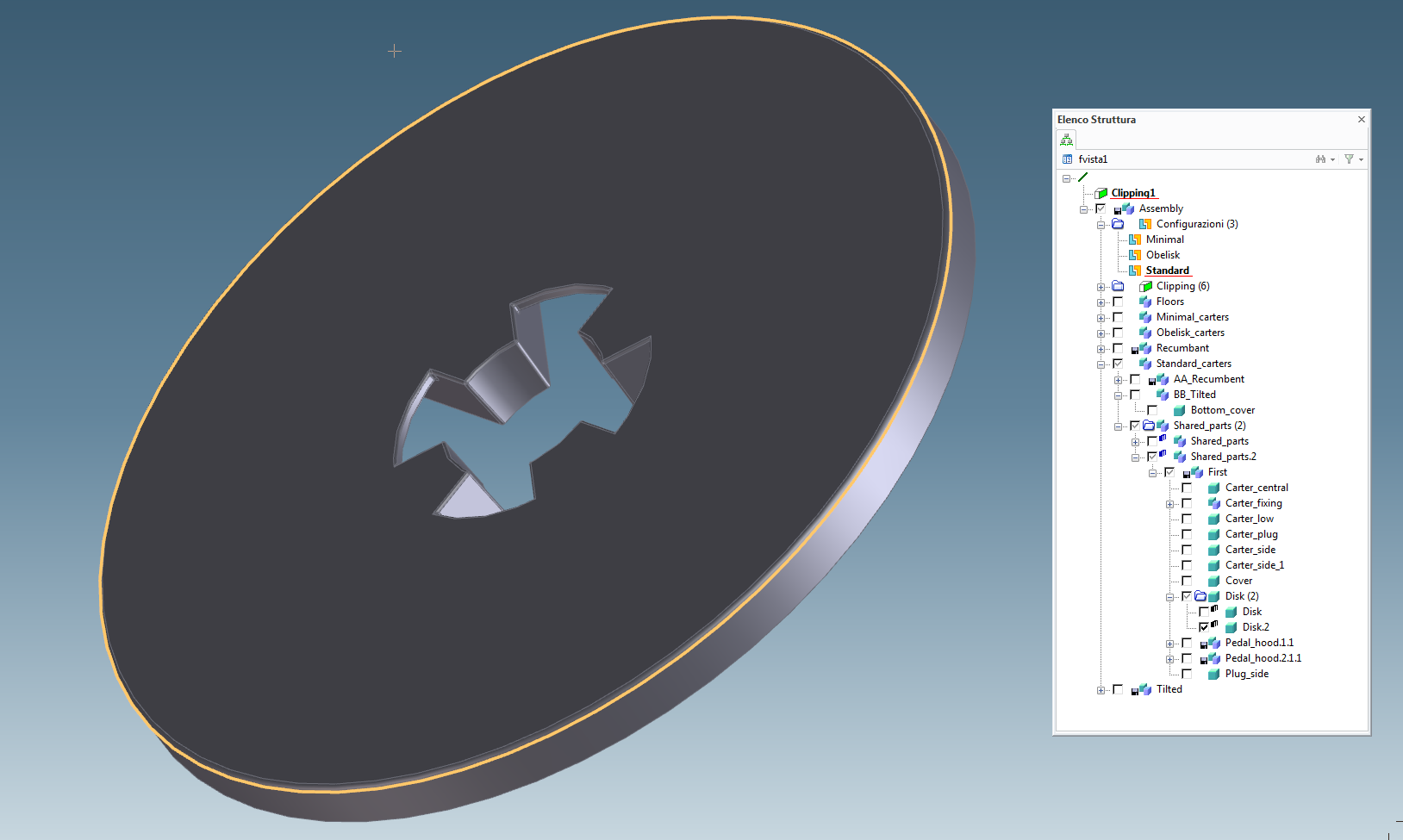Click the Cover part icon
The width and height of the screenshot is (1403, 840).
click(1214, 581)
